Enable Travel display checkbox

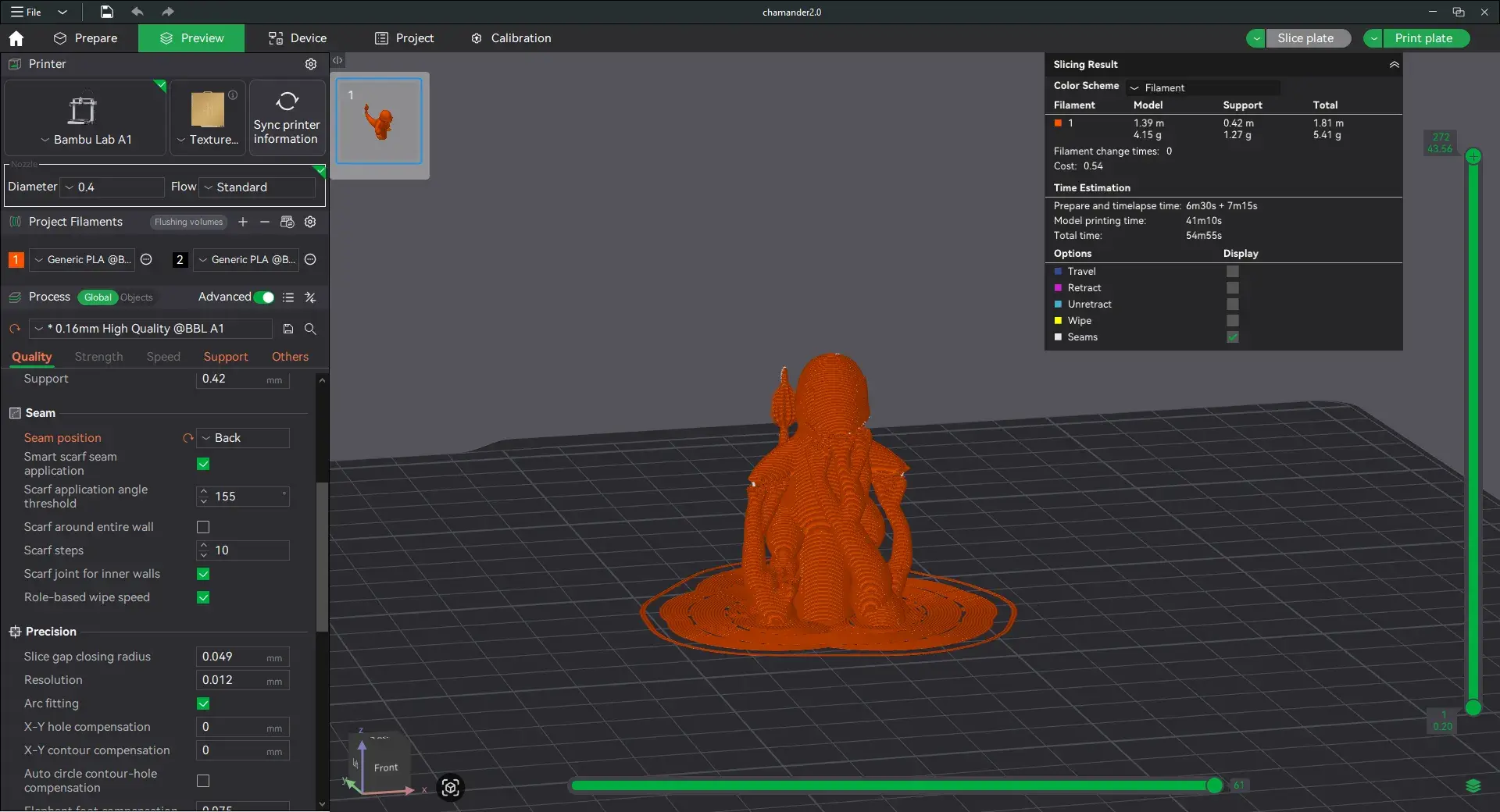coord(1233,272)
